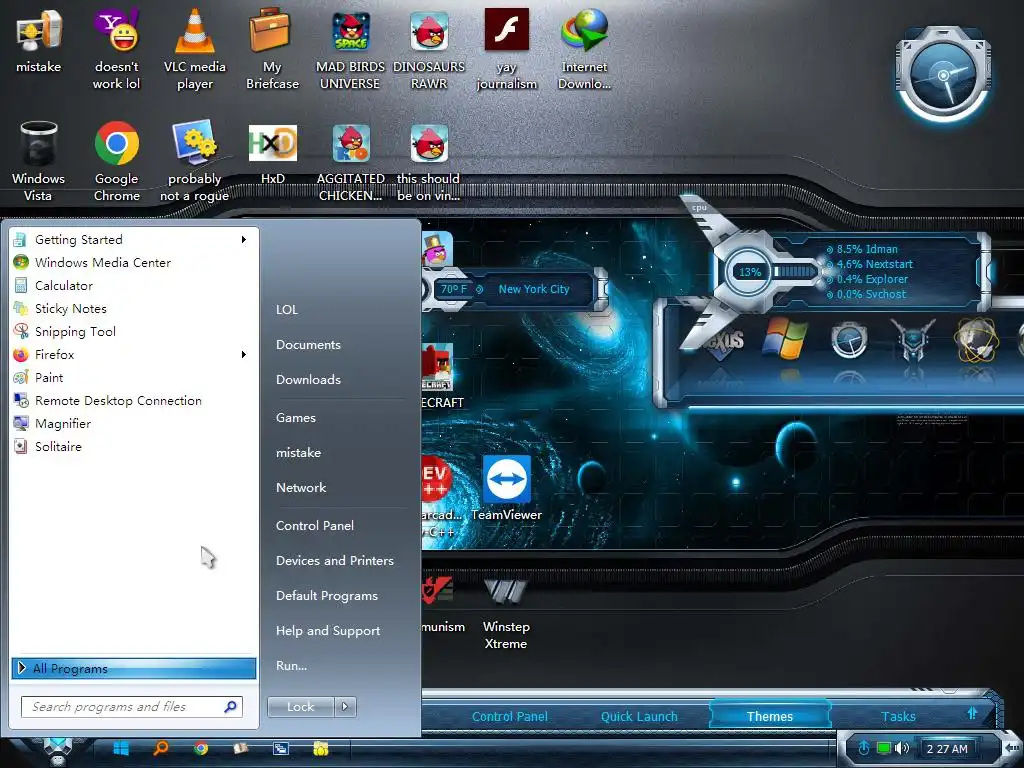Expand All Programs list
The width and height of the screenshot is (1024, 768).
[133, 668]
